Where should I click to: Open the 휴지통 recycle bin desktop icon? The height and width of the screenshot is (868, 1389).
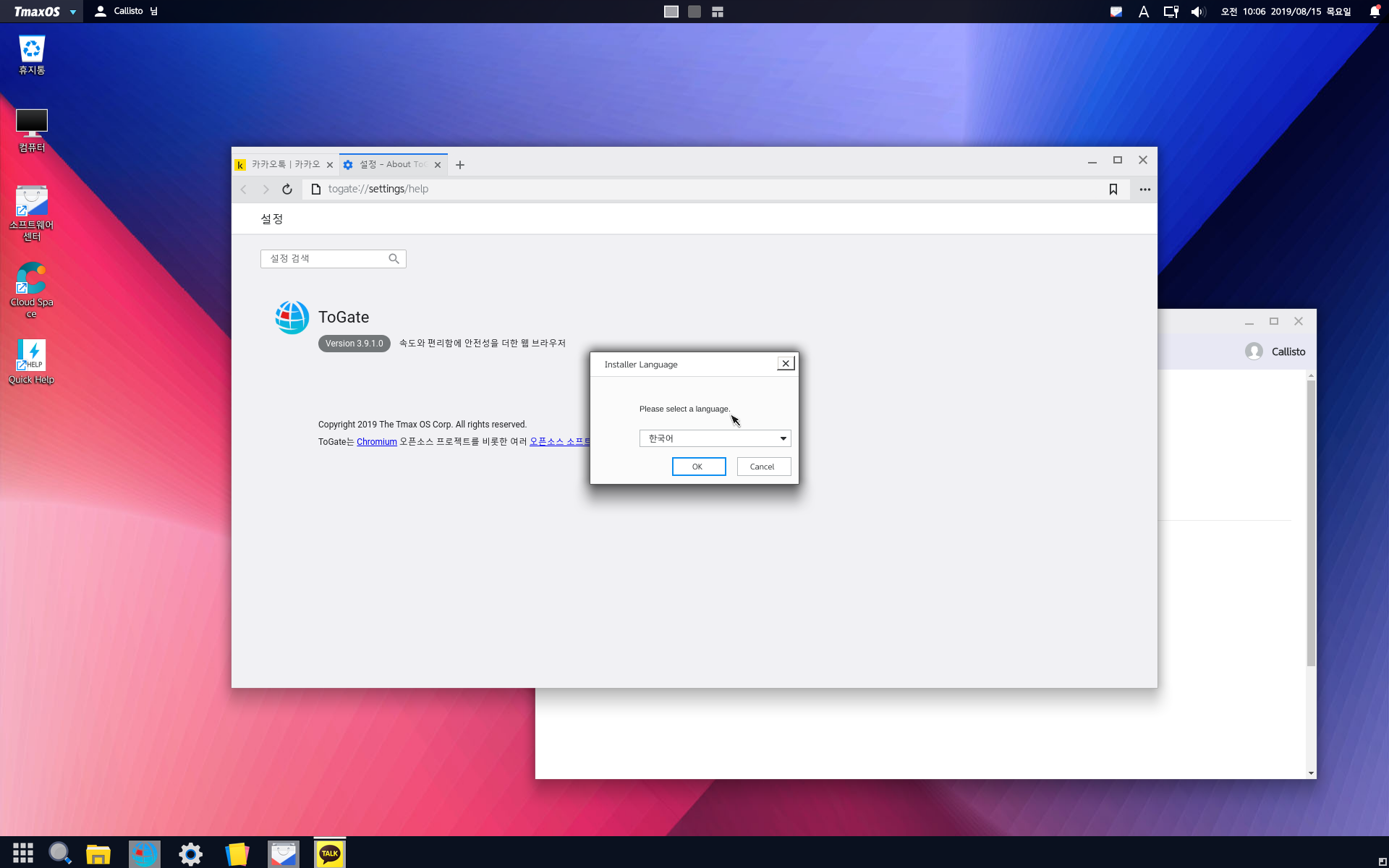pos(32,54)
